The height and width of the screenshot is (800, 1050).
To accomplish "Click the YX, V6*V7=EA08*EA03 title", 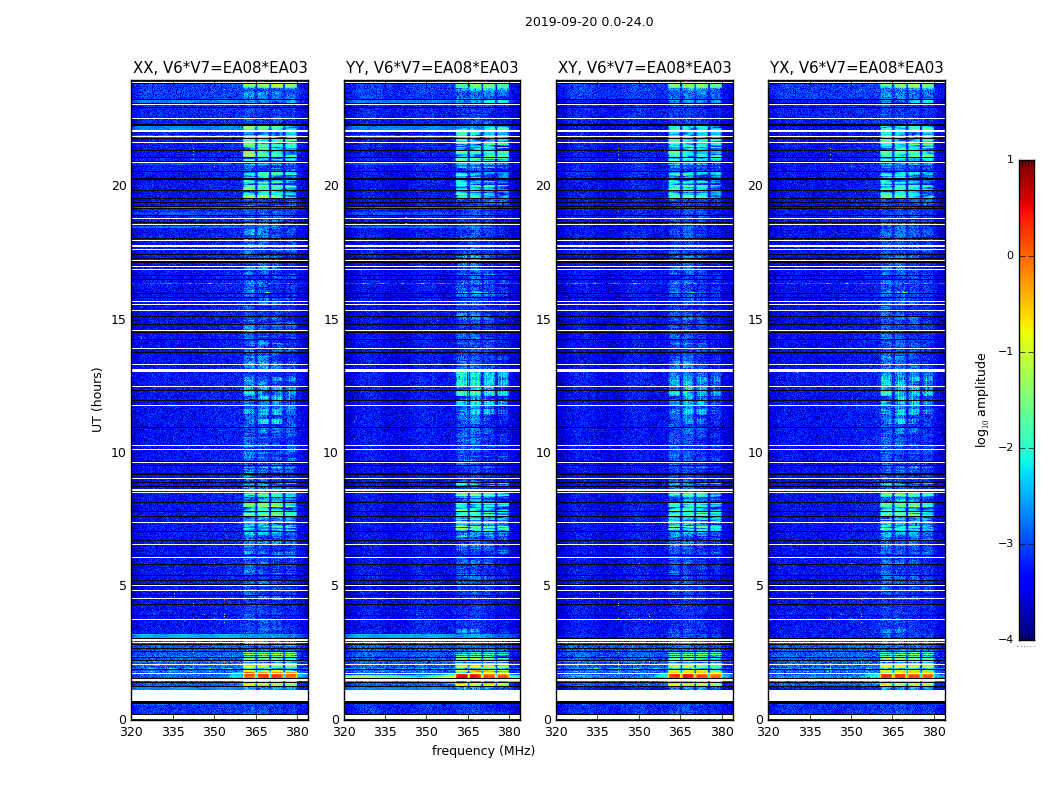I will click(856, 68).
